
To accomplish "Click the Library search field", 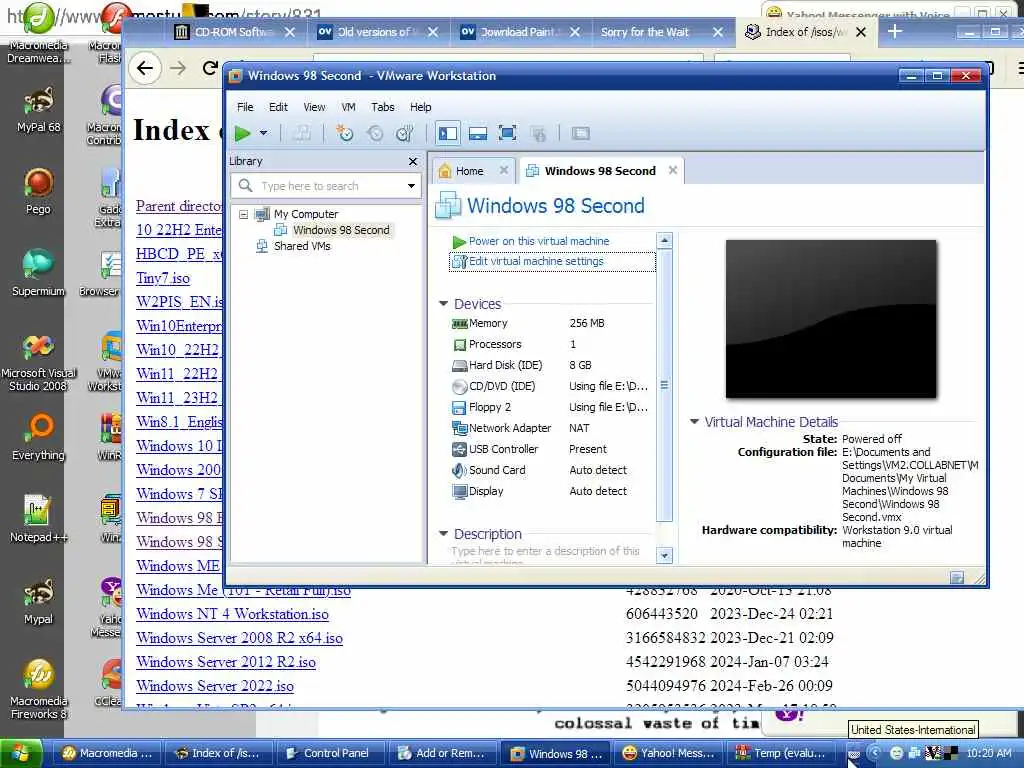I will tap(325, 186).
